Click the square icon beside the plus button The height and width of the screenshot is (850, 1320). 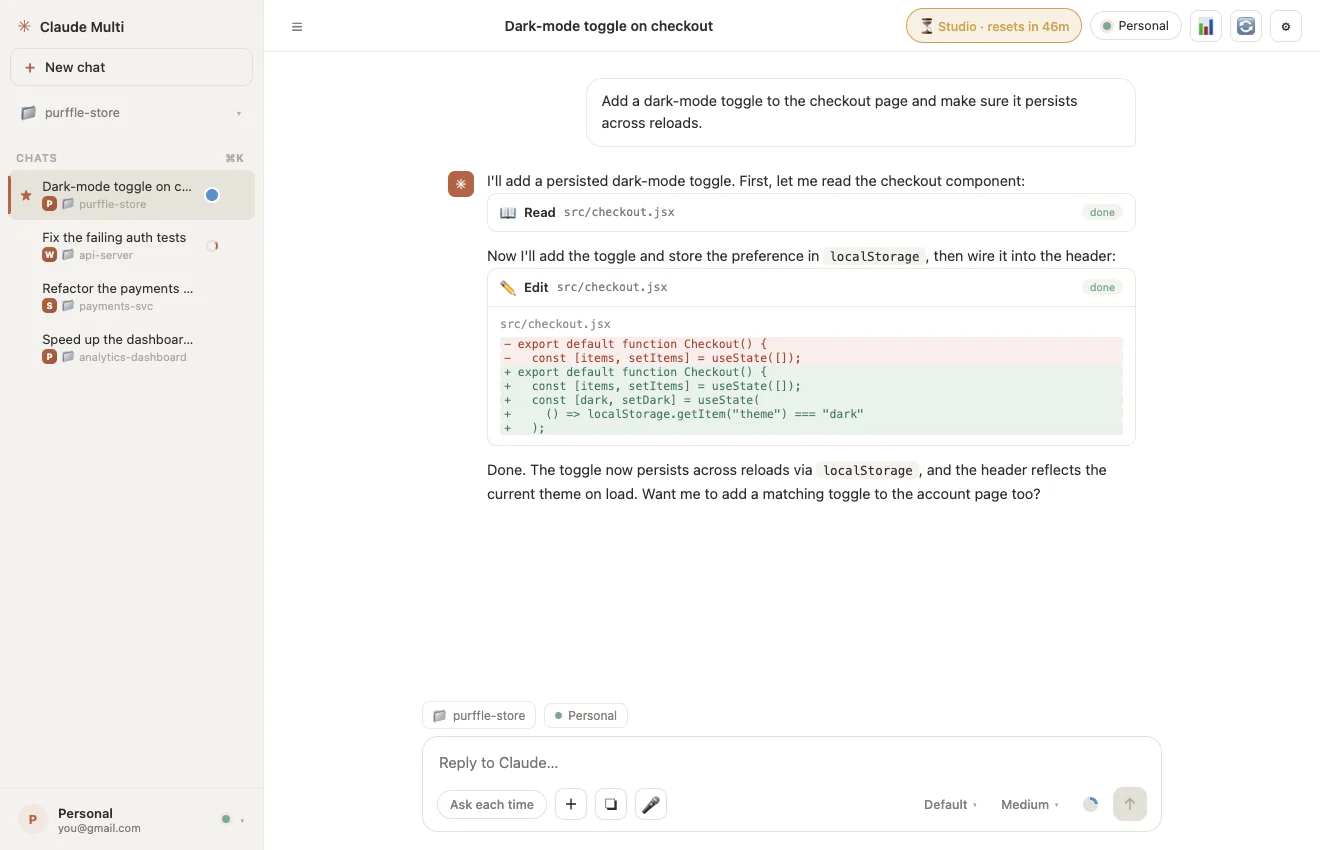pos(611,804)
